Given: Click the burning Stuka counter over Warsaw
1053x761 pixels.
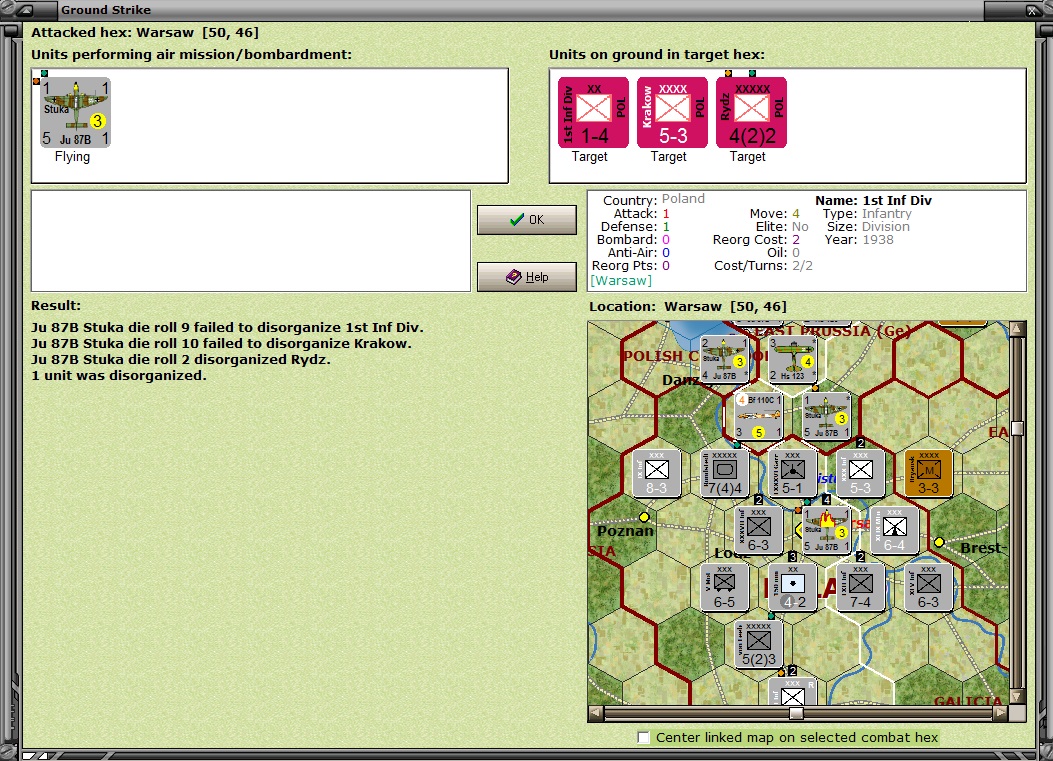Looking at the screenshot, I should [x=827, y=530].
